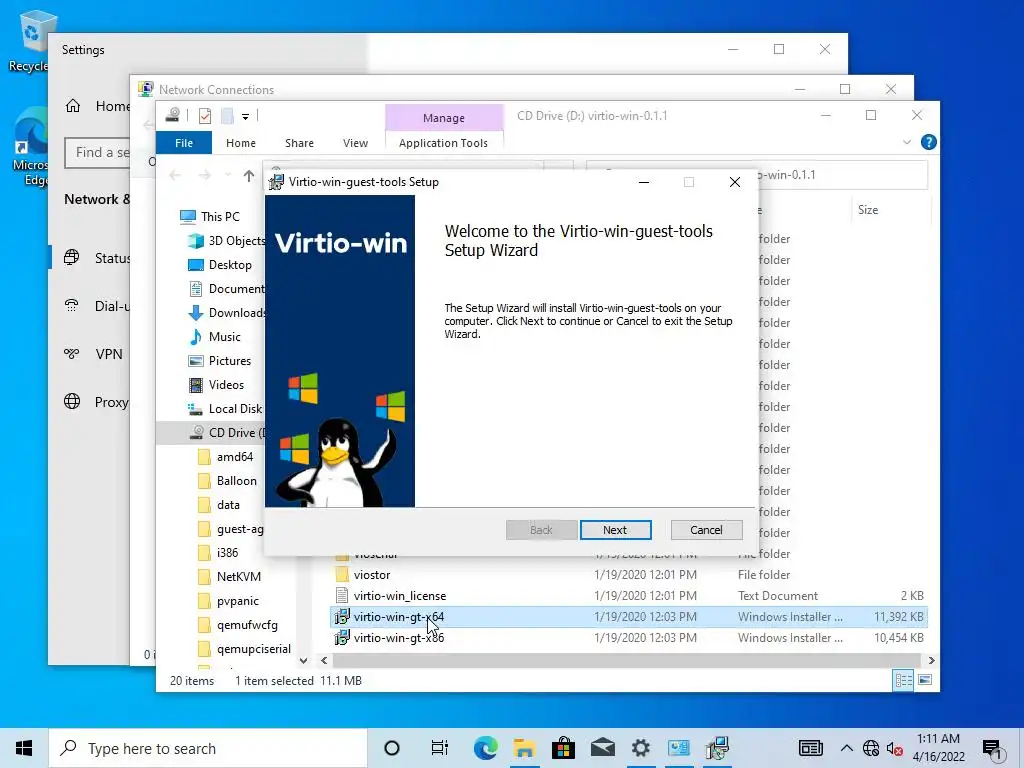Show hidden tray icons chevron
This screenshot has height=768, width=1024.
(x=846, y=748)
